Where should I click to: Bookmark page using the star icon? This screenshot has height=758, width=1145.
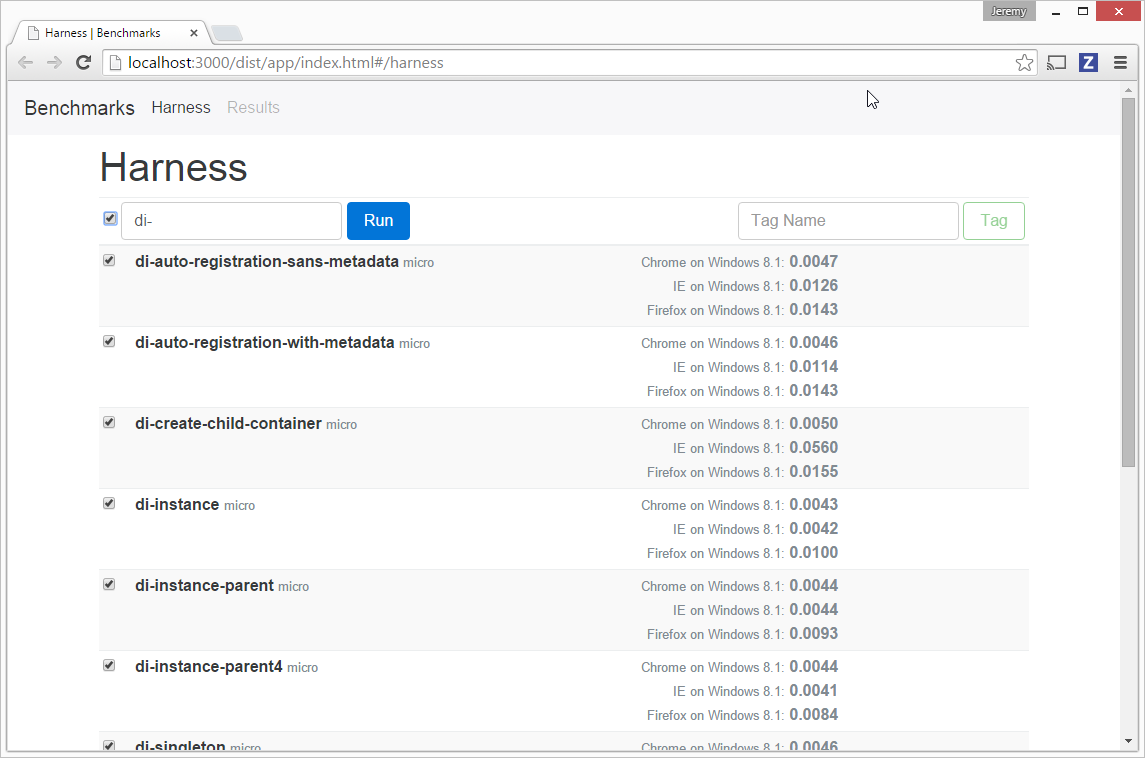(x=1024, y=63)
